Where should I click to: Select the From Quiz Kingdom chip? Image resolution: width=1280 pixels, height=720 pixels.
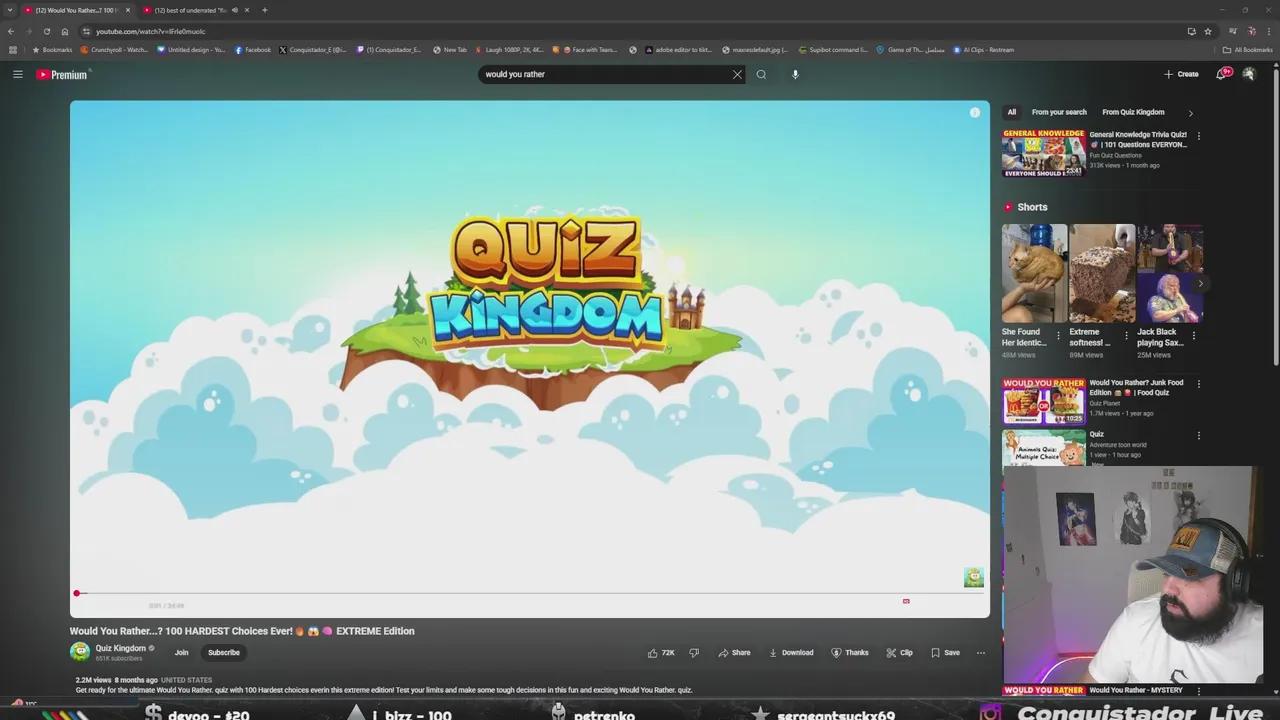click(x=1133, y=112)
